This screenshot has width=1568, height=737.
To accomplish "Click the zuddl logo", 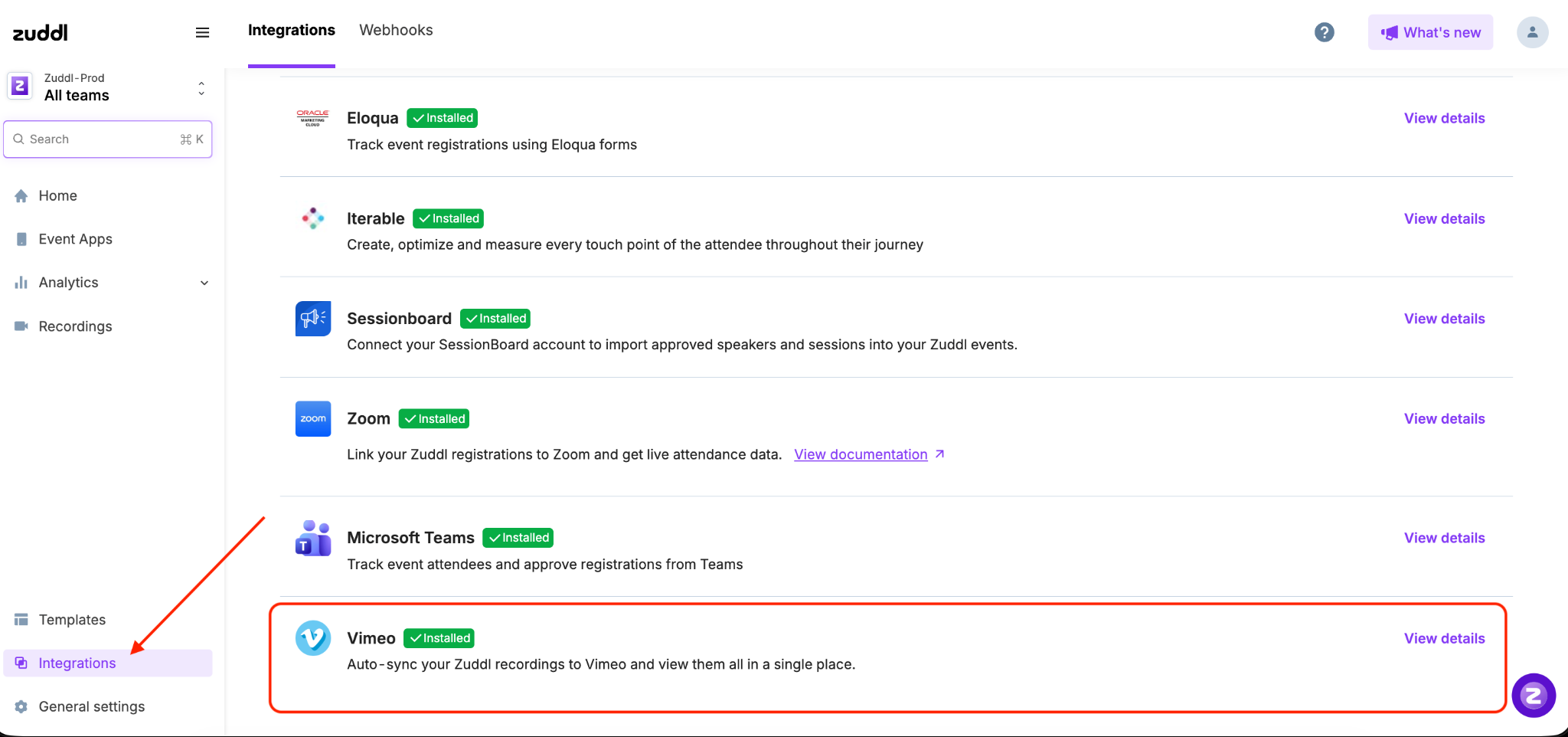I will pos(40,32).
